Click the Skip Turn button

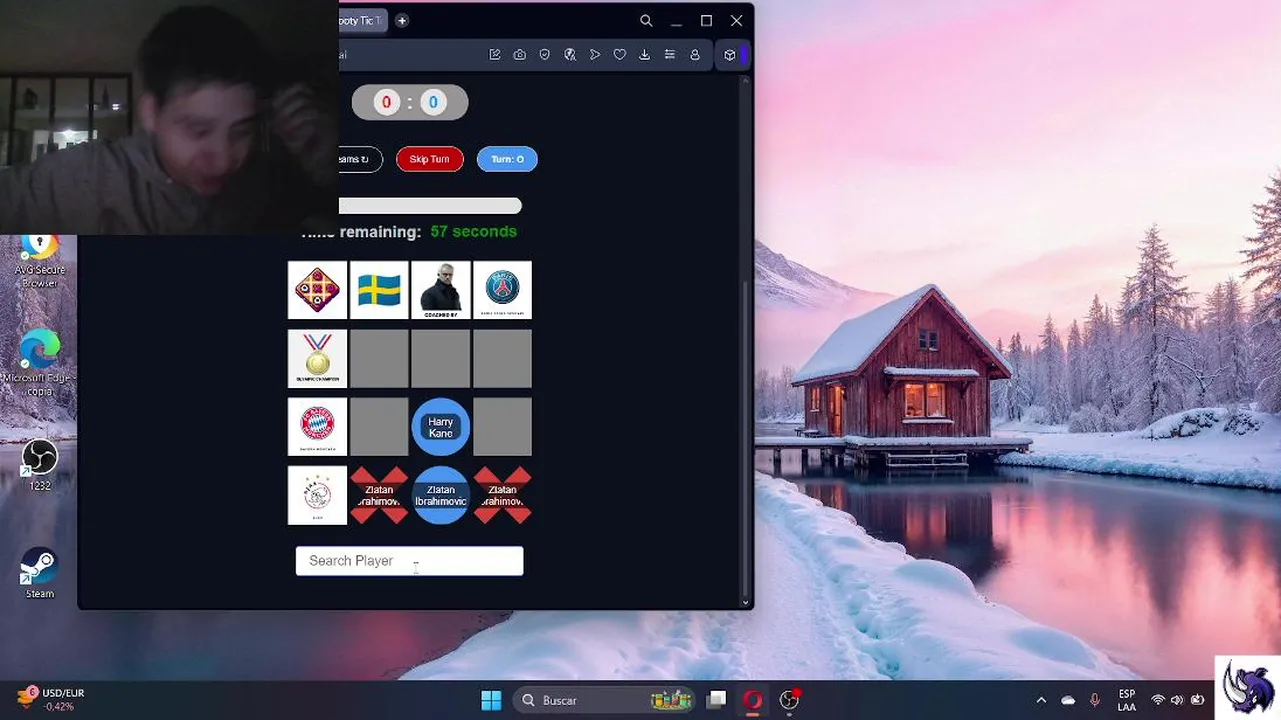pos(430,159)
